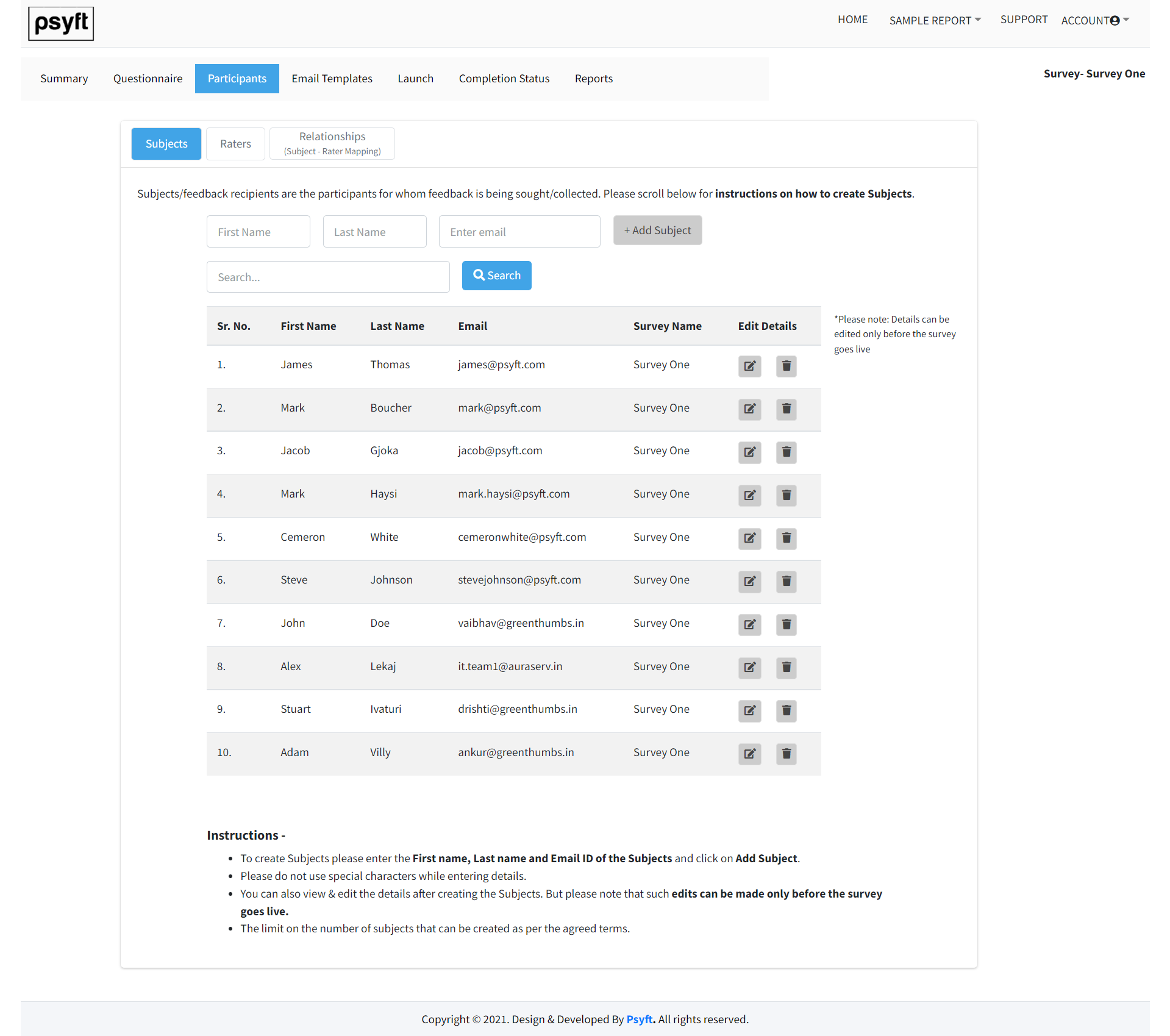The width and height of the screenshot is (1170, 1036).
Task: Open the Account dropdown menu
Action: coord(1095,20)
